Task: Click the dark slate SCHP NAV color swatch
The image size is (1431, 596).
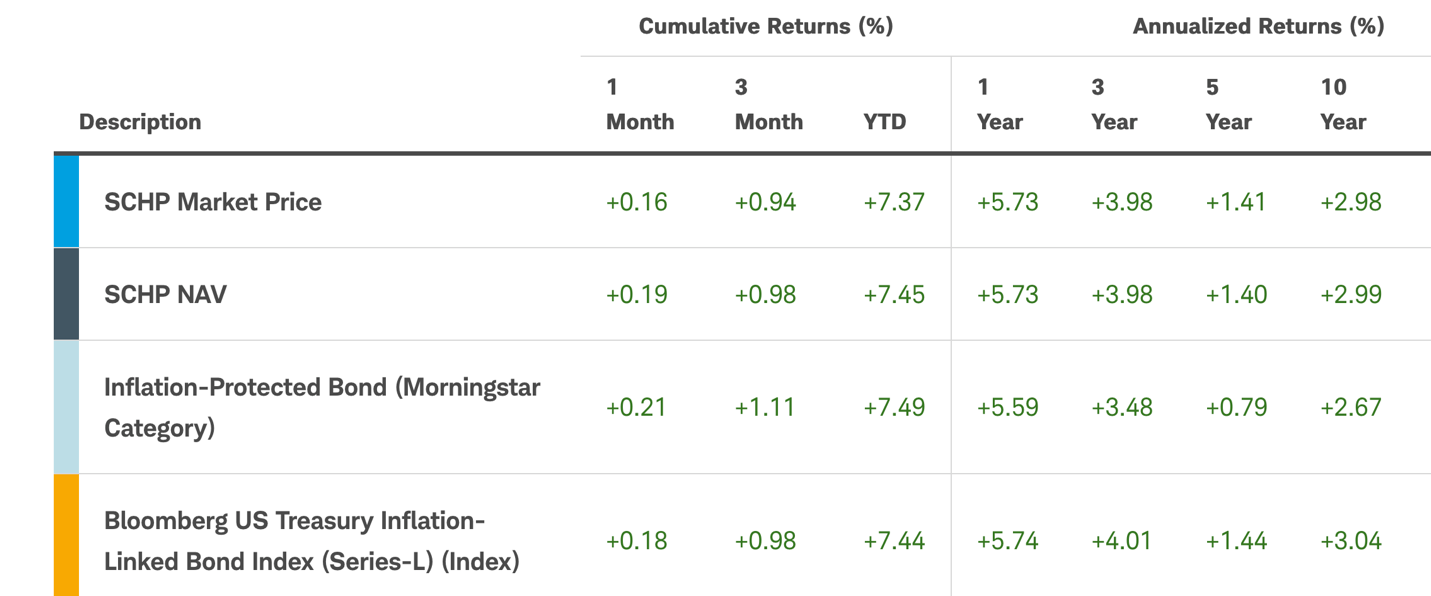Action: point(66,294)
